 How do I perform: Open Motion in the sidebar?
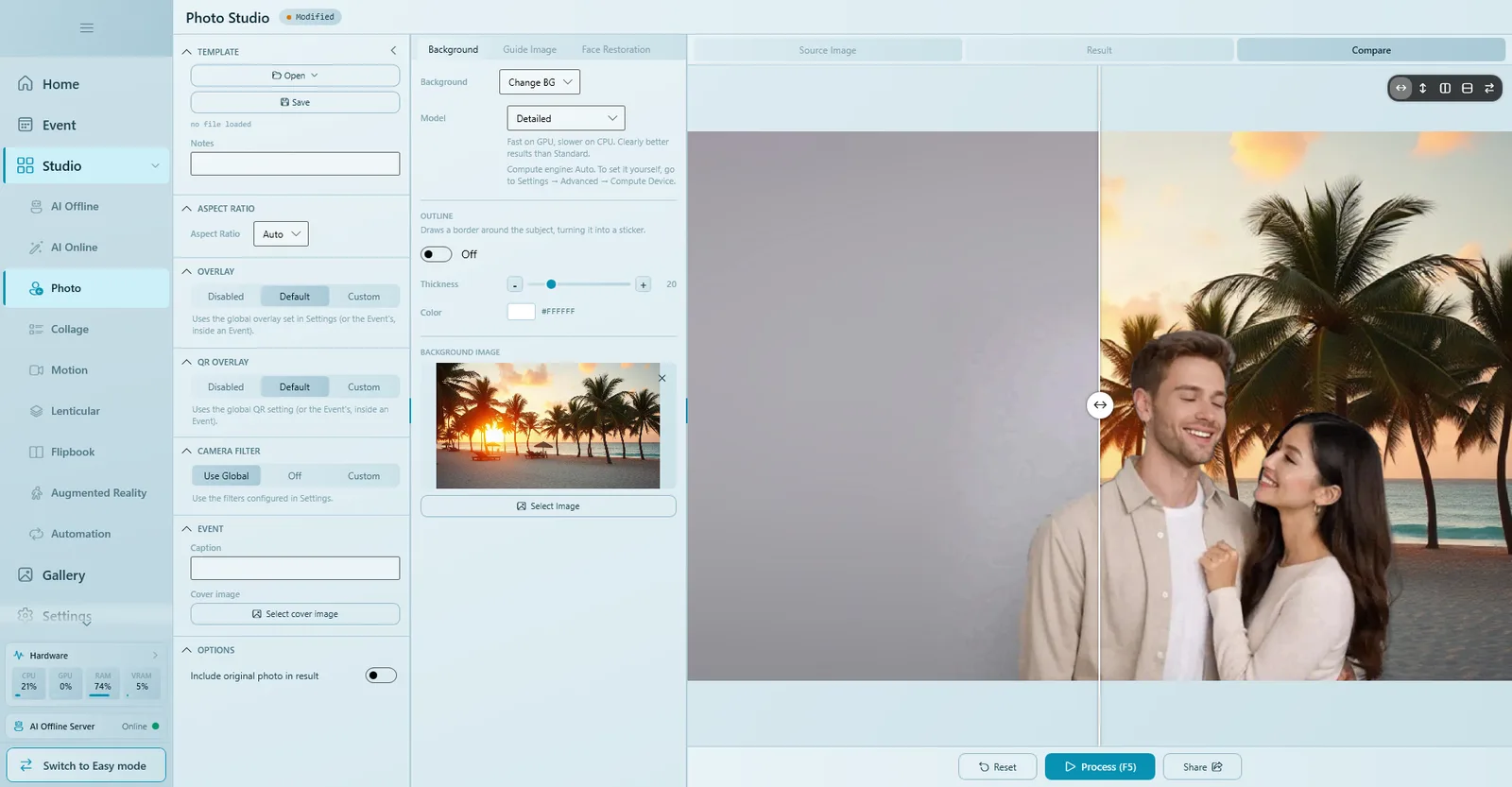[87, 370]
